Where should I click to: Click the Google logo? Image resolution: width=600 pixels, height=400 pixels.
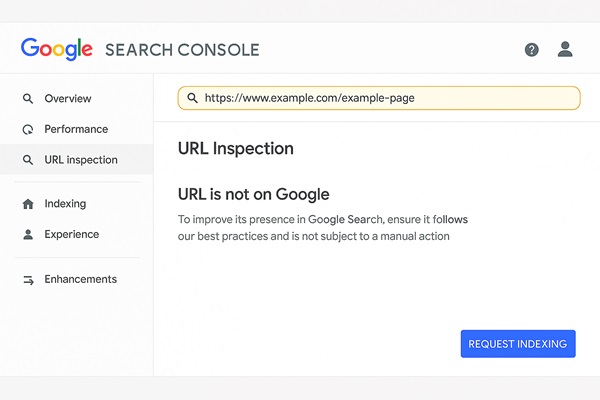coord(56,49)
